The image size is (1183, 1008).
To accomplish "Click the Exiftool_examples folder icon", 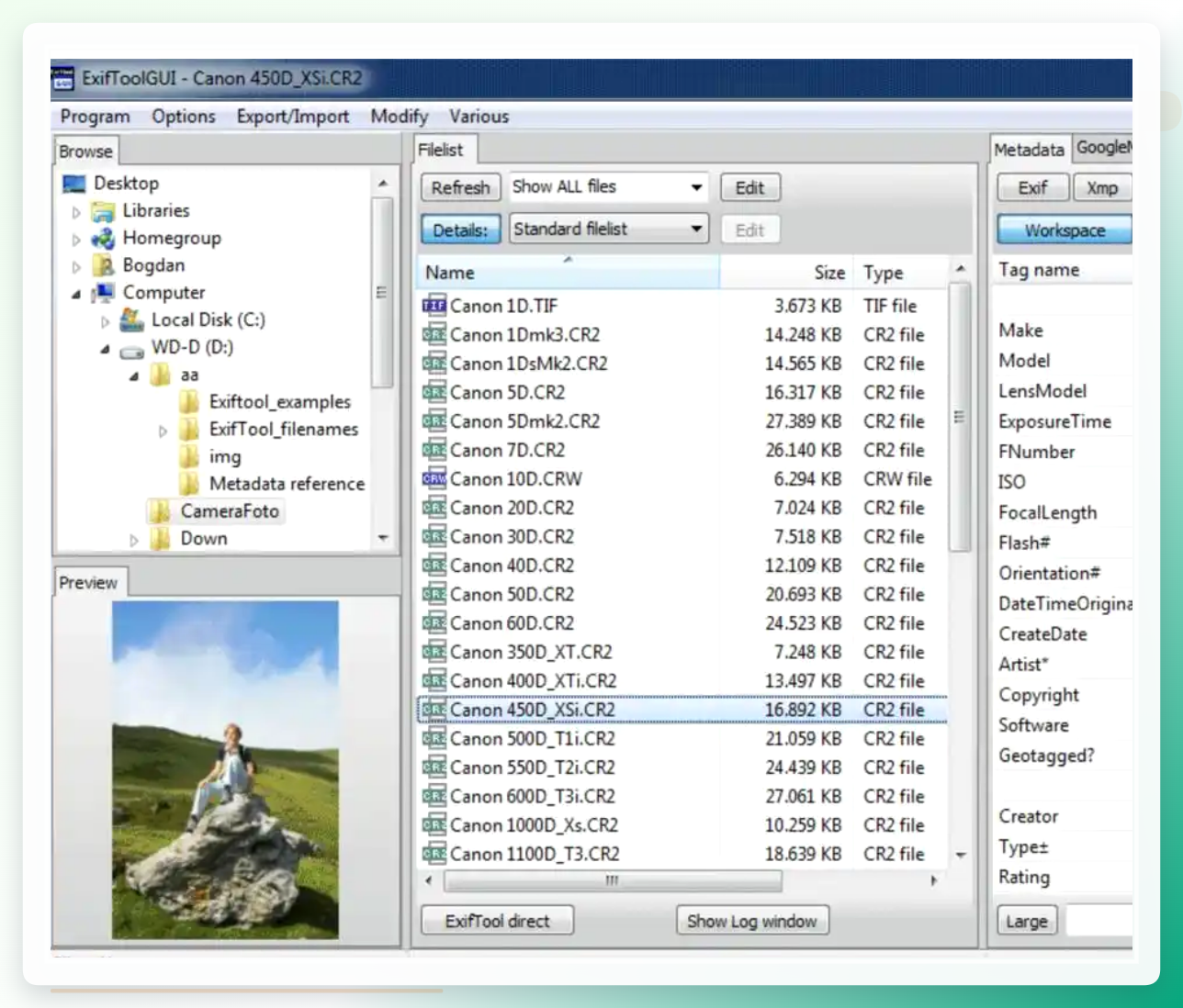I will click(189, 402).
